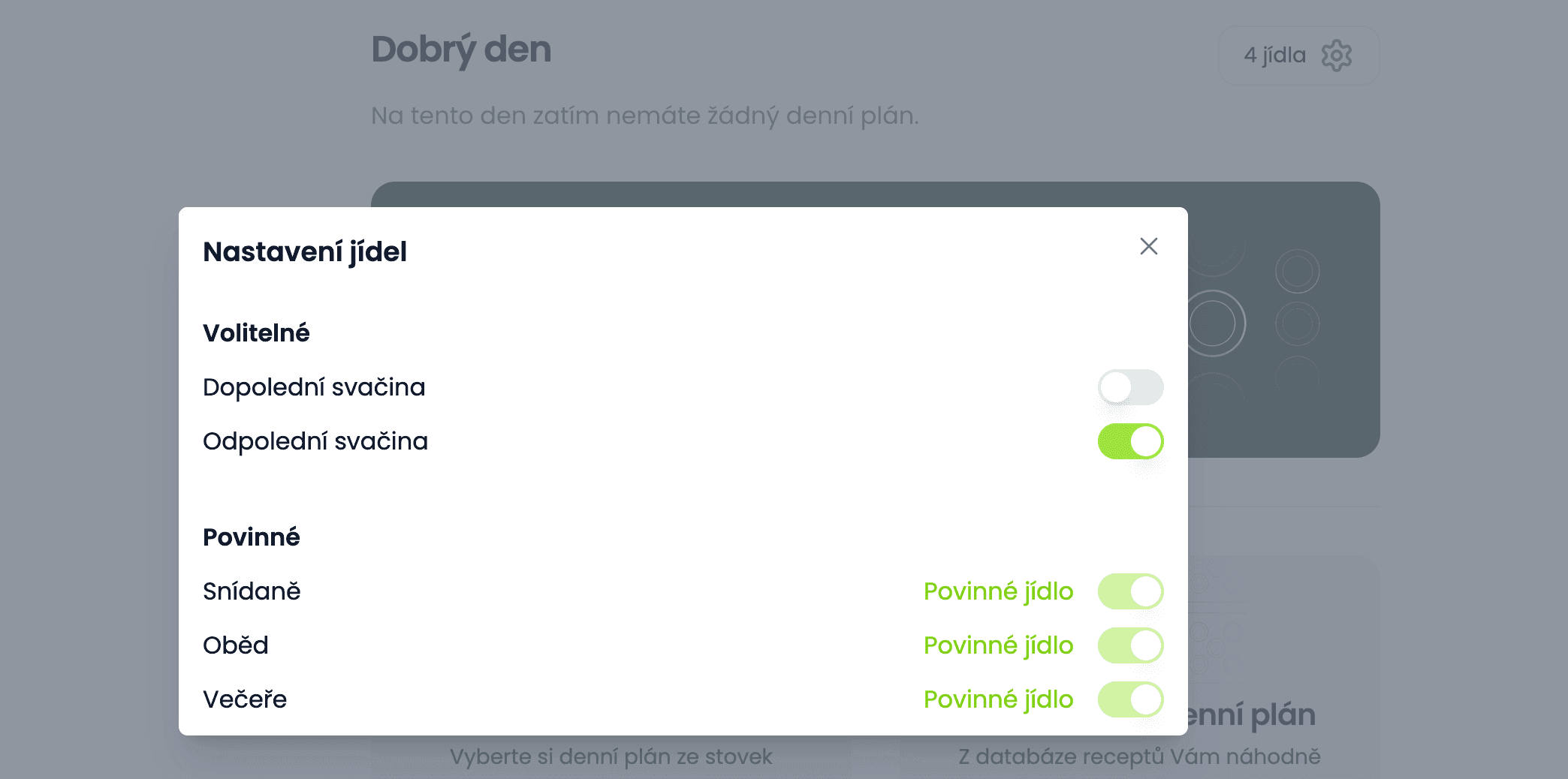Click the Nastavení jídel dialog title
1568x779 pixels.
click(305, 252)
